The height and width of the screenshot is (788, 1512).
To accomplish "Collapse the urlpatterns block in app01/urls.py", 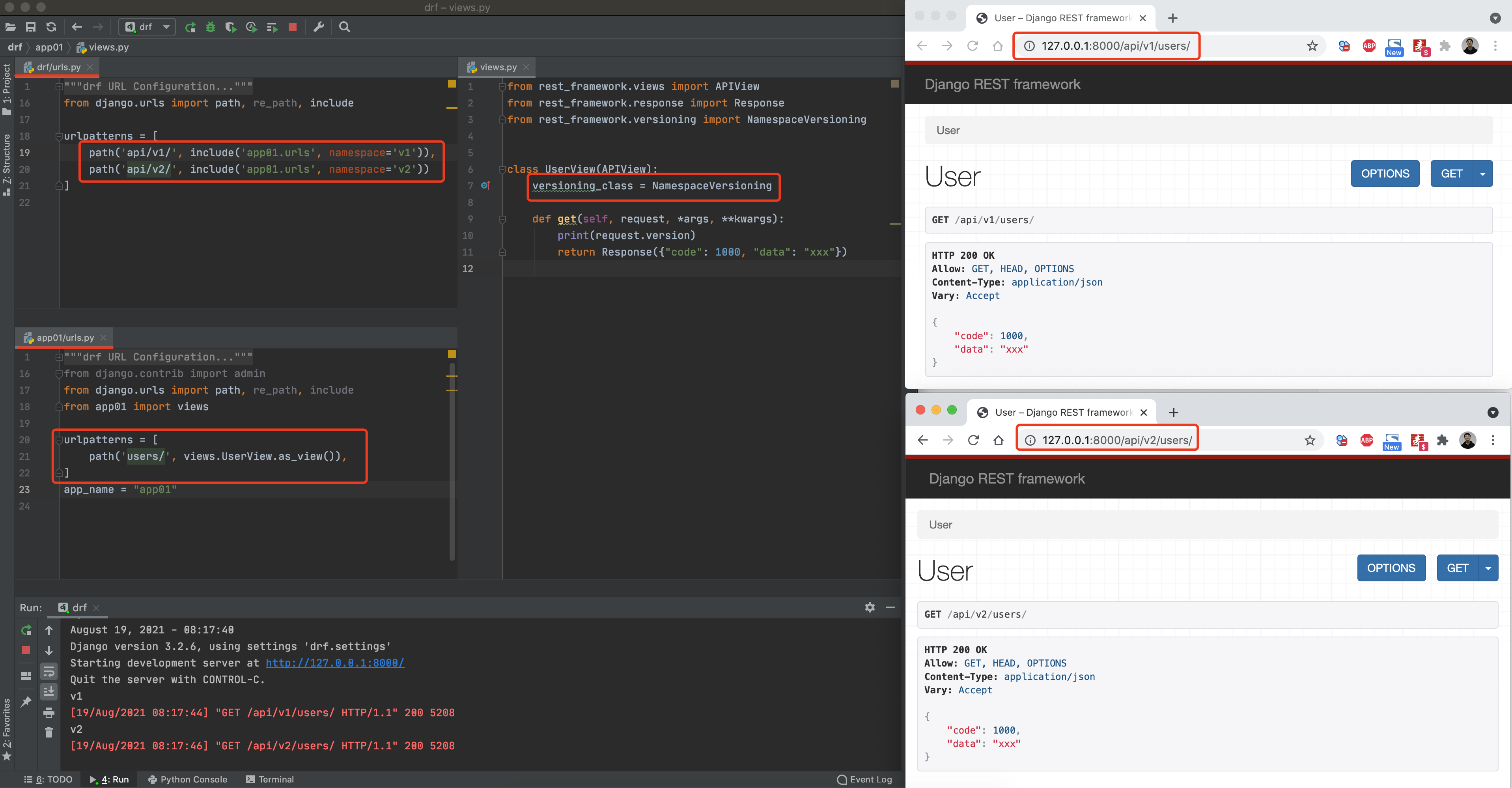I will click(59, 440).
